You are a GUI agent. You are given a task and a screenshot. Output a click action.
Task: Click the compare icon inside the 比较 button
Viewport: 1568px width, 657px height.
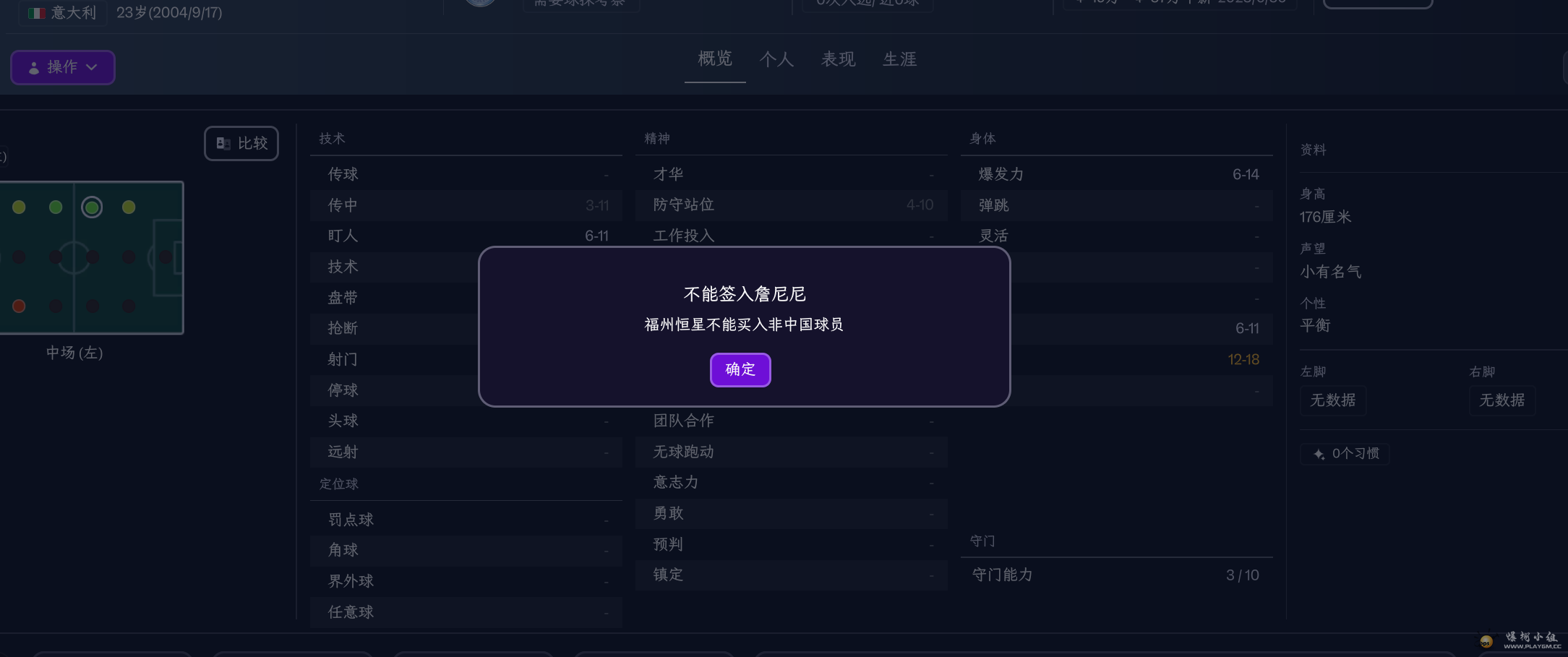point(223,143)
